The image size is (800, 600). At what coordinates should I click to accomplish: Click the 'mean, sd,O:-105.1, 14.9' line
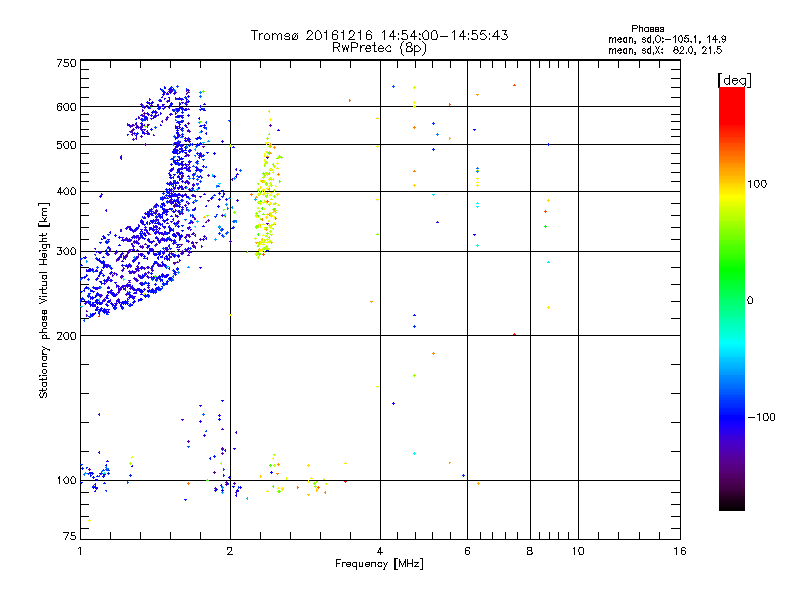click(x=667, y=40)
